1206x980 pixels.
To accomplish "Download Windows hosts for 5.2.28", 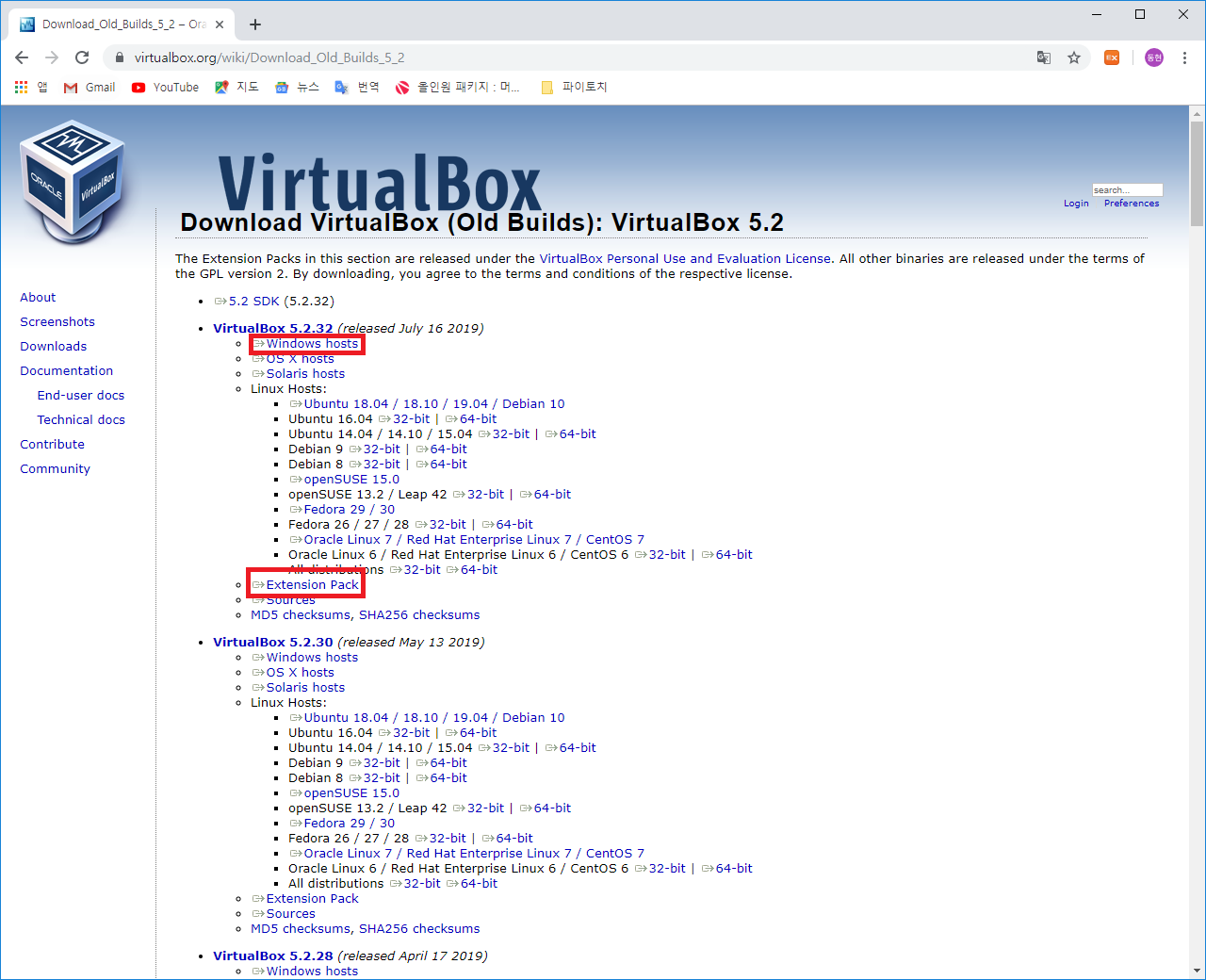I will coord(306,971).
